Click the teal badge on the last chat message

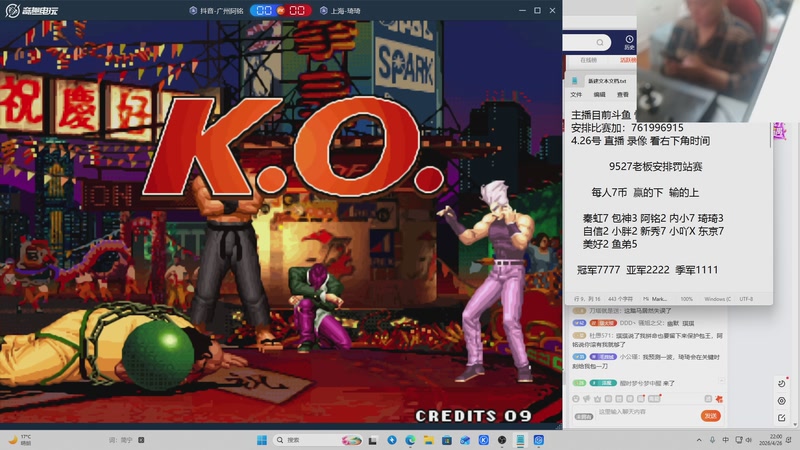[x=603, y=383]
